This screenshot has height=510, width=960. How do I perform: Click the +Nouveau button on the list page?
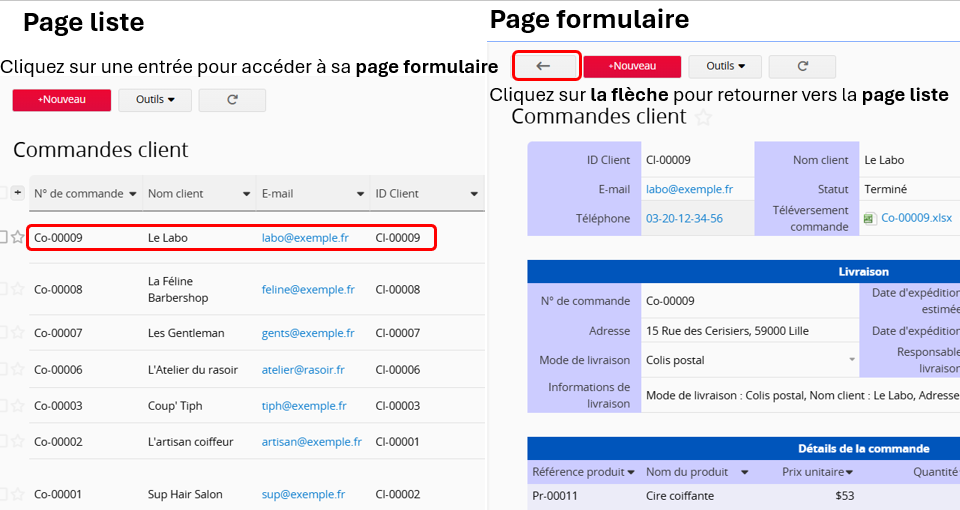coord(61,100)
